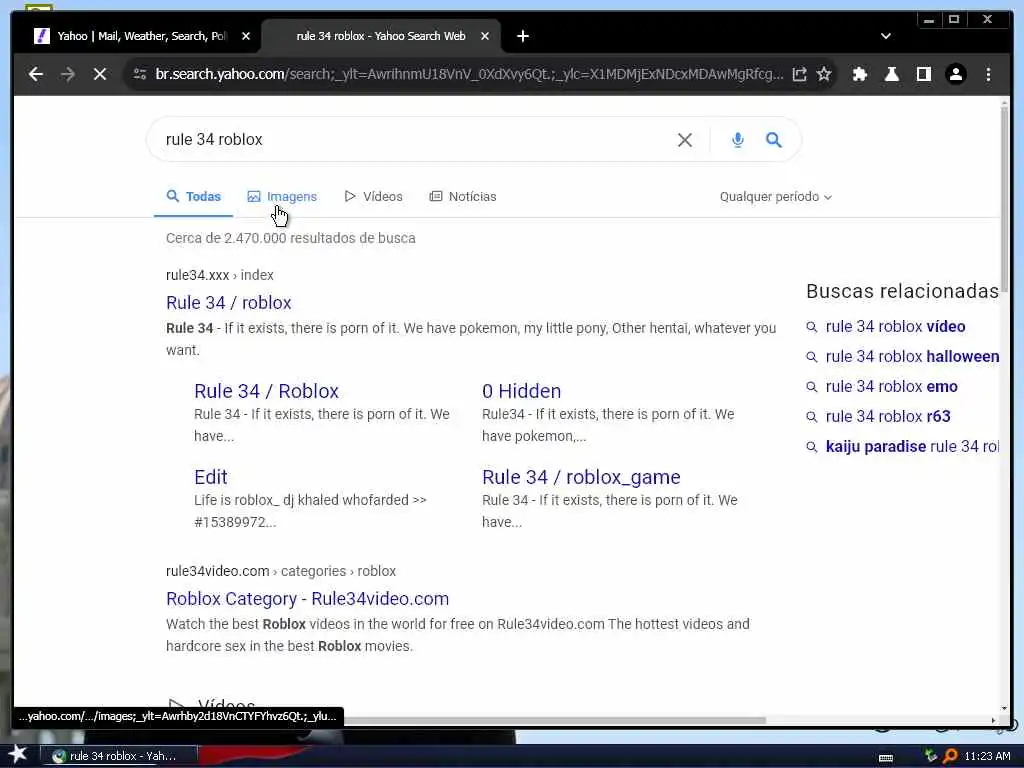Image resolution: width=1024 pixels, height=768 pixels.
Task: Open the 0 Hidden sublink
Action: [521, 391]
